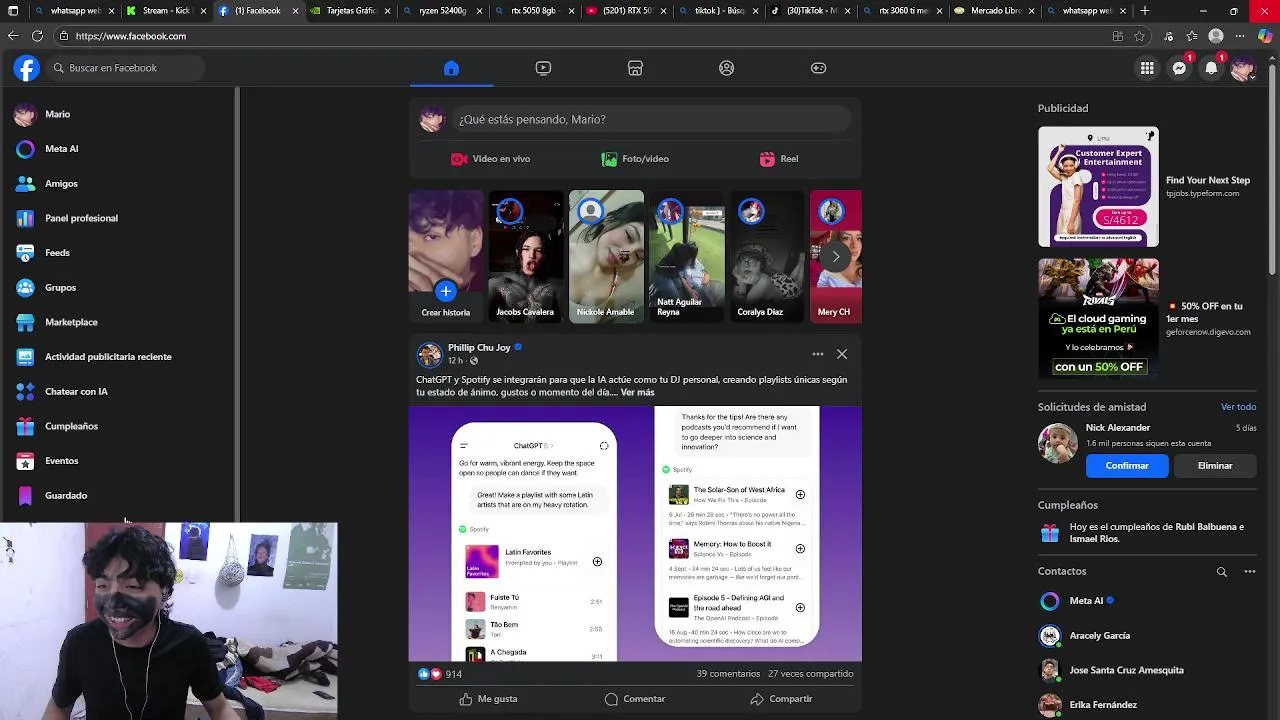The image size is (1280, 720).
Task: Open Meta AI contact chat
Action: 1148,601
